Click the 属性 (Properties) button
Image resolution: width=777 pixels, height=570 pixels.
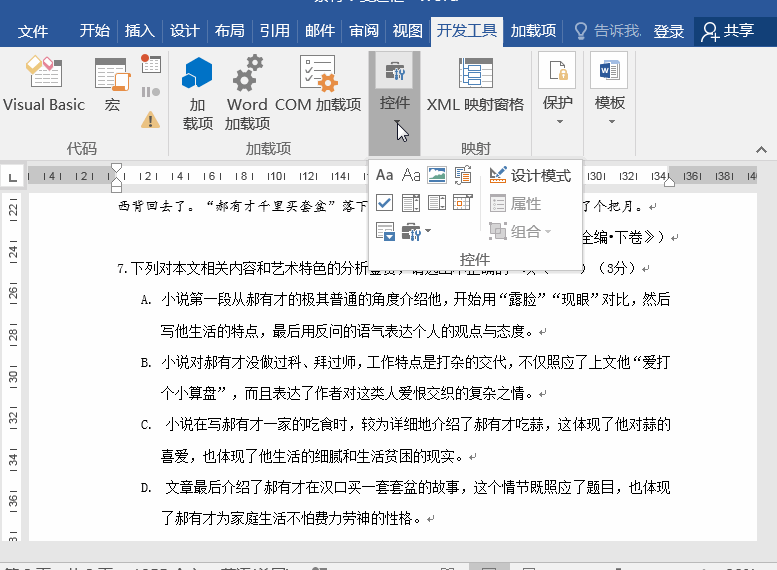point(515,203)
